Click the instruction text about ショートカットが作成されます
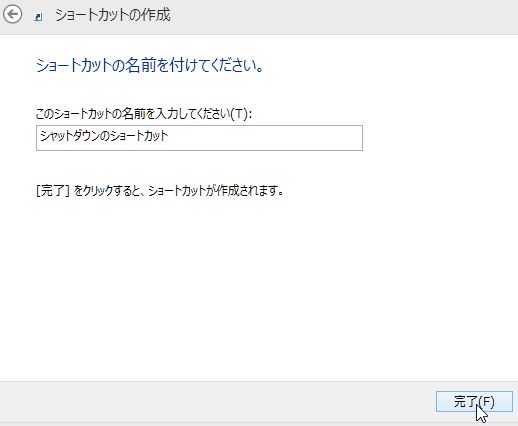 click(x=160, y=191)
